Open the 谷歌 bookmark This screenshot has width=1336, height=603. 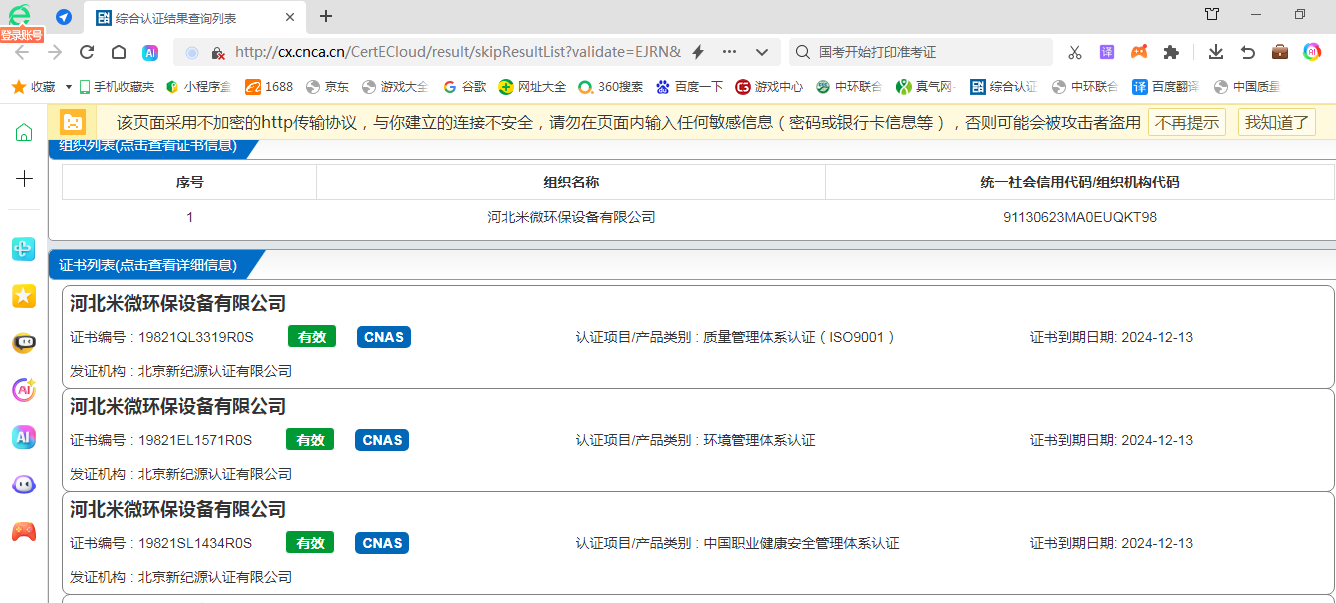click(465, 87)
